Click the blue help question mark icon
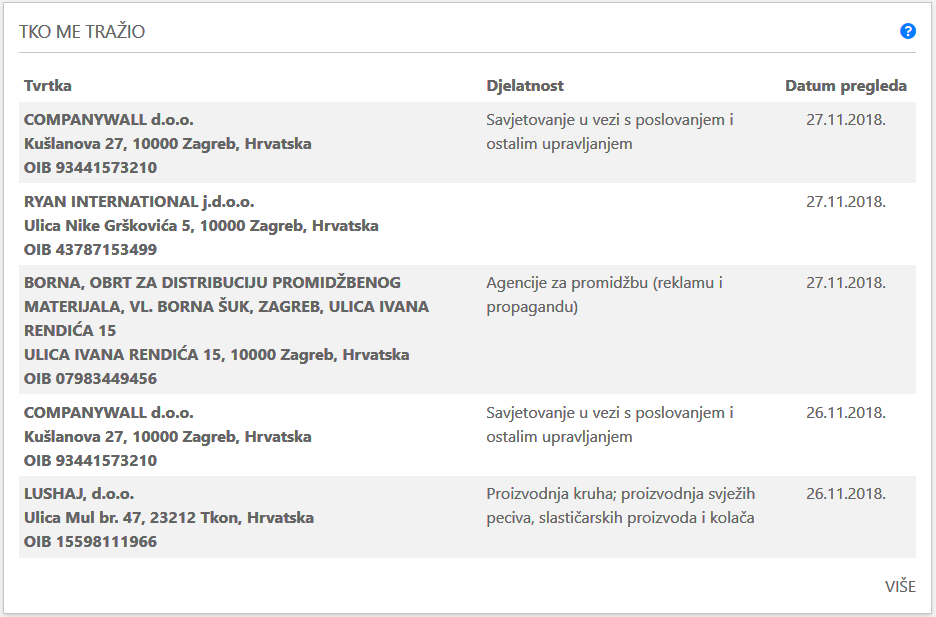936x617 pixels. 907,31
